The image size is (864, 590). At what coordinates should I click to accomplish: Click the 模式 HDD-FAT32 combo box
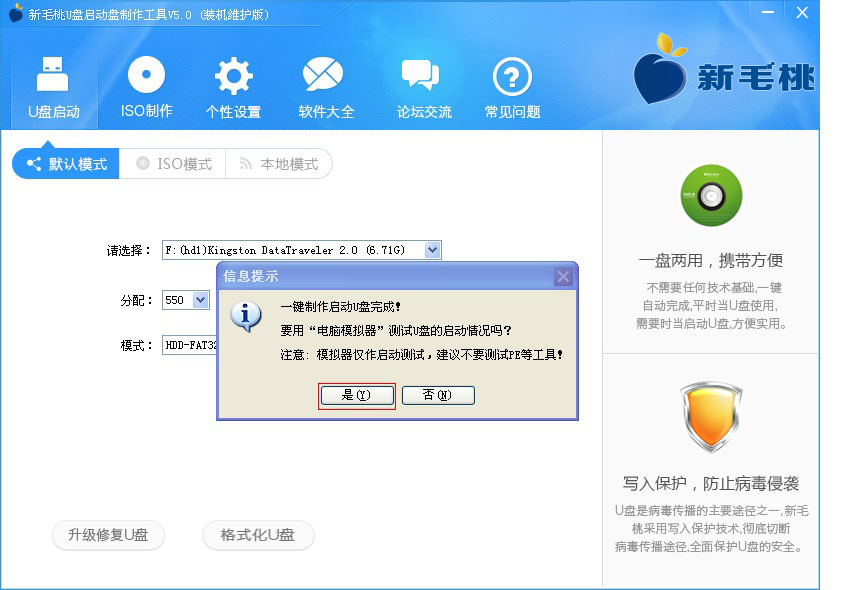tap(190, 345)
